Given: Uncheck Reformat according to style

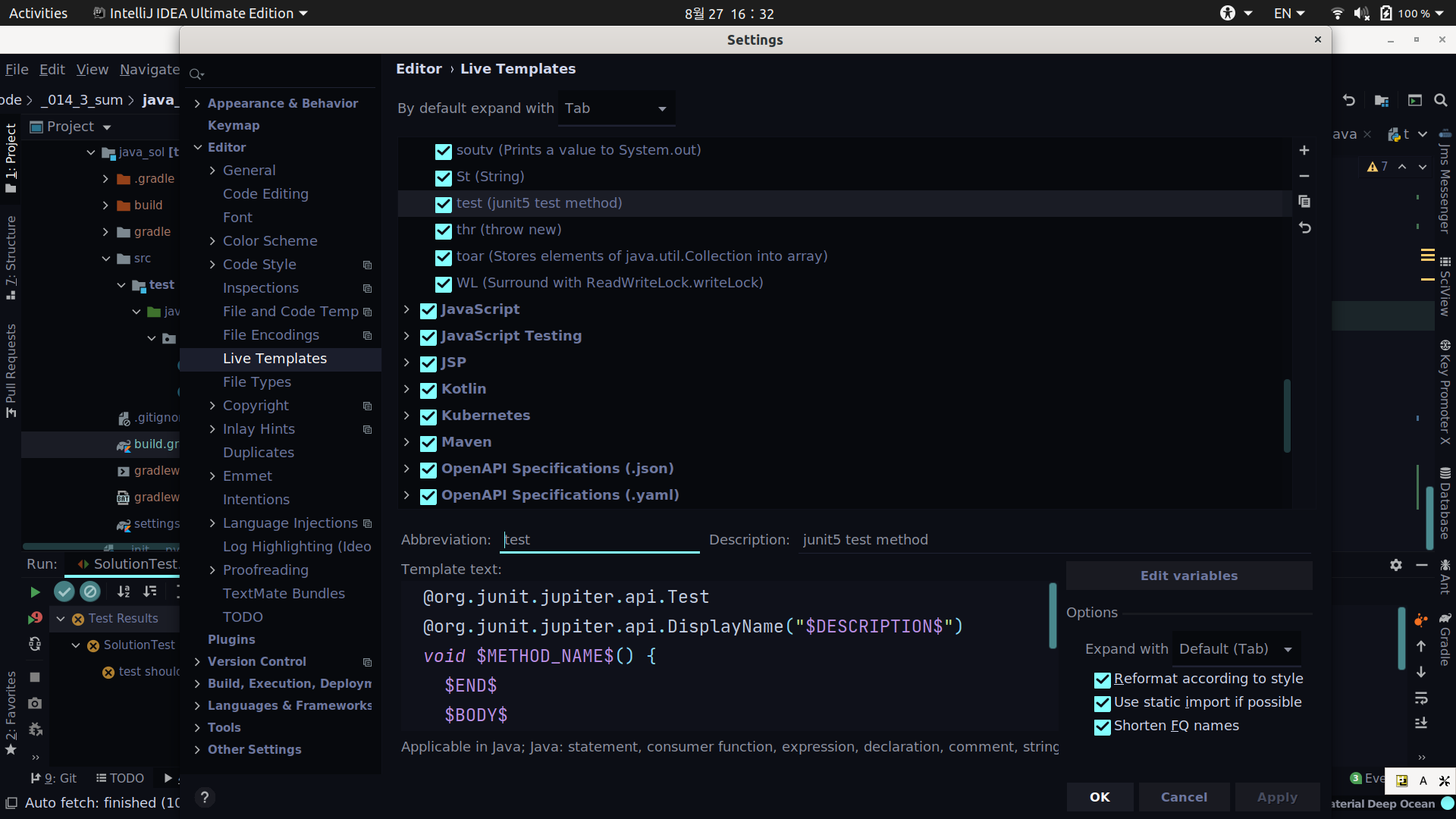Looking at the screenshot, I should click(x=1102, y=679).
